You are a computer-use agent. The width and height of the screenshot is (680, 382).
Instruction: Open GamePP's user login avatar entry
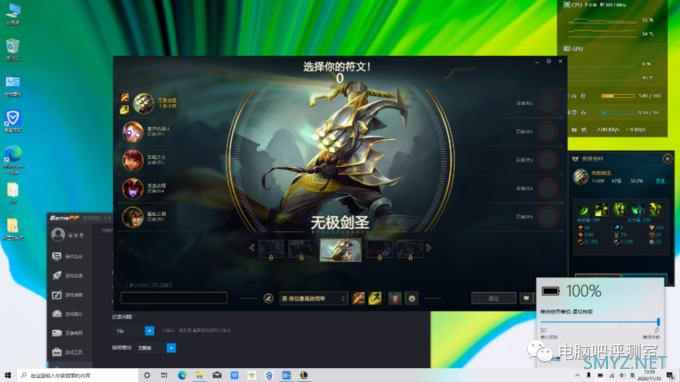(68, 235)
